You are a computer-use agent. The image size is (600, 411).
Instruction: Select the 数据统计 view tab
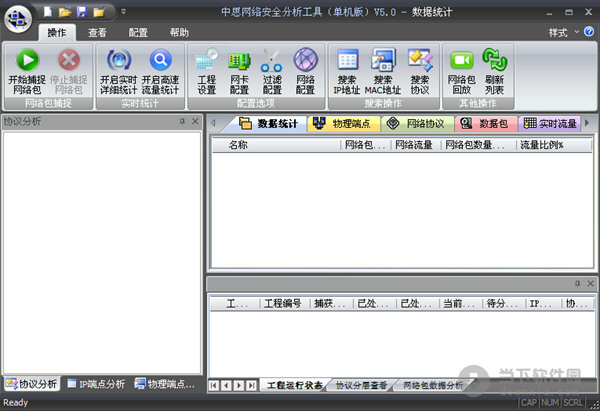269,124
